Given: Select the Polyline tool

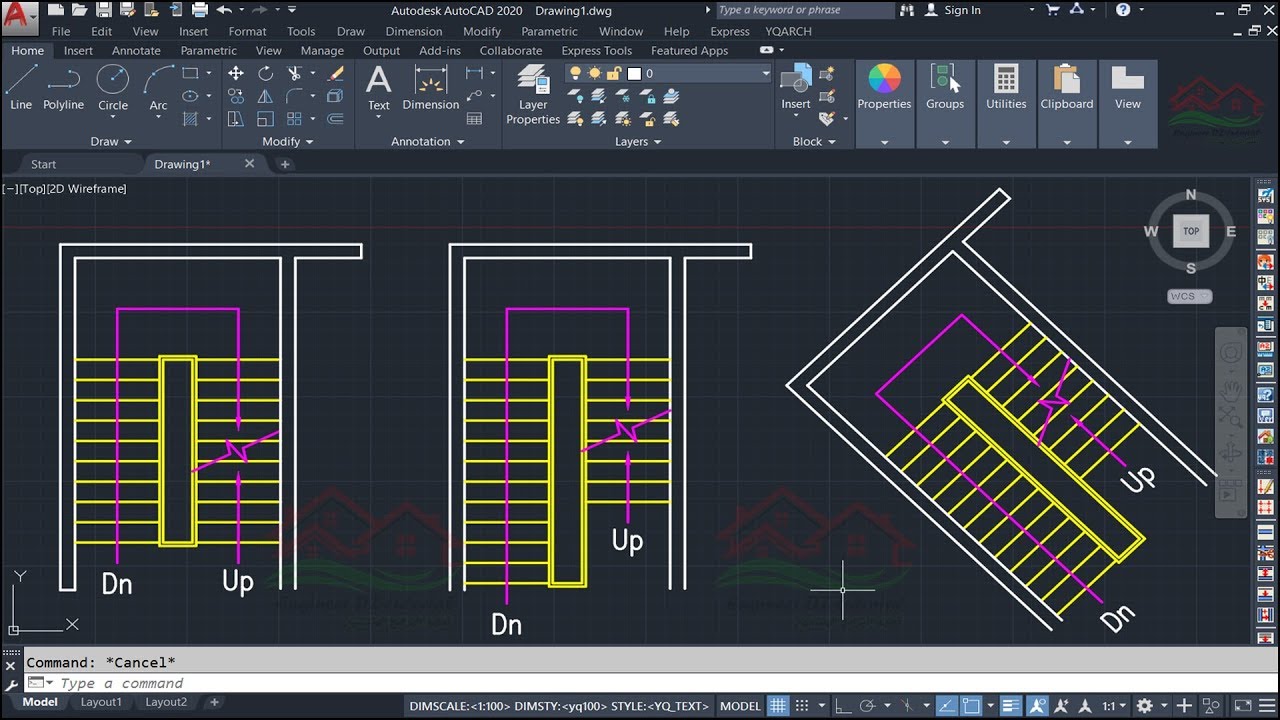Looking at the screenshot, I should click(x=63, y=86).
